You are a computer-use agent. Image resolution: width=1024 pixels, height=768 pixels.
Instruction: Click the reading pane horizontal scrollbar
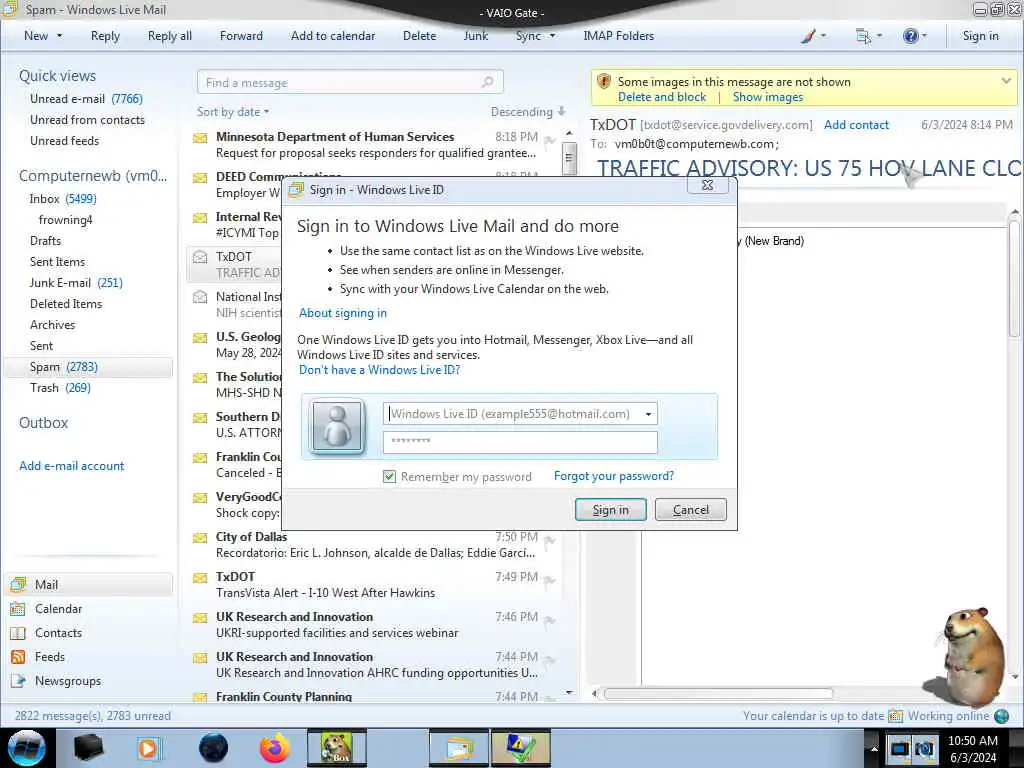[x=718, y=694]
